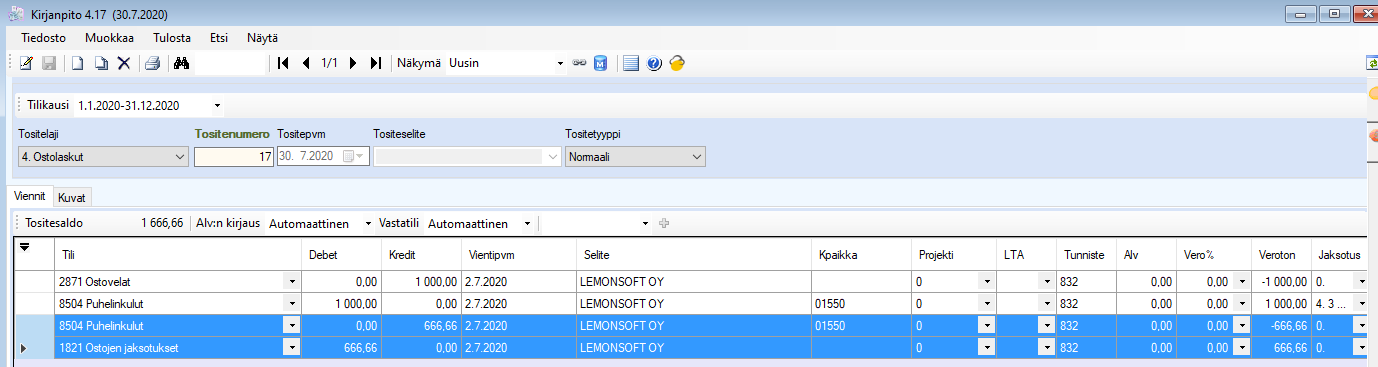Open the Etsi menu

pyautogui.click(x=219, y=38)
